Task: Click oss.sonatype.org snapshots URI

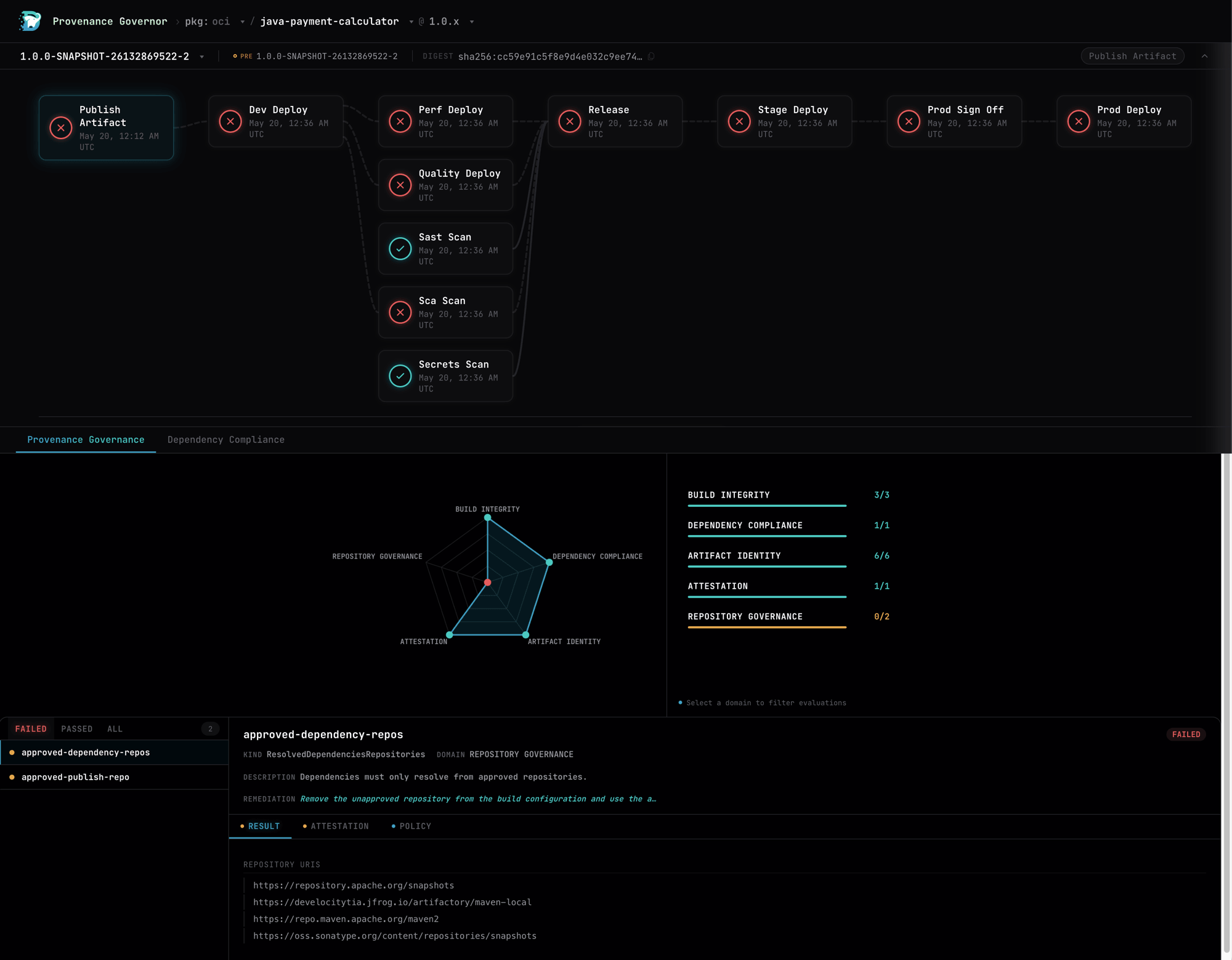Action: (395, 936)
